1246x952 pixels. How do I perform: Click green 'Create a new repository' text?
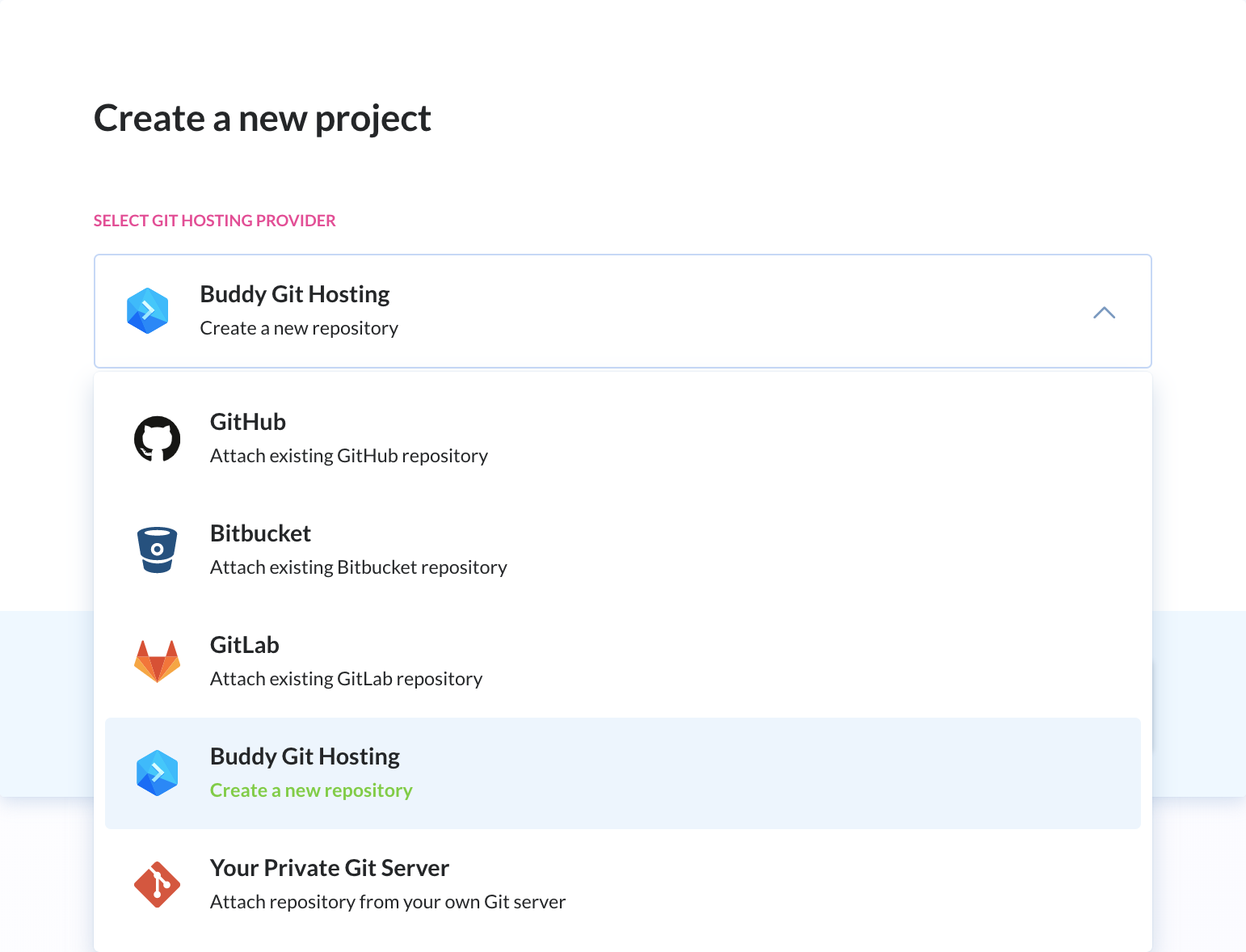tap(311, 790)
